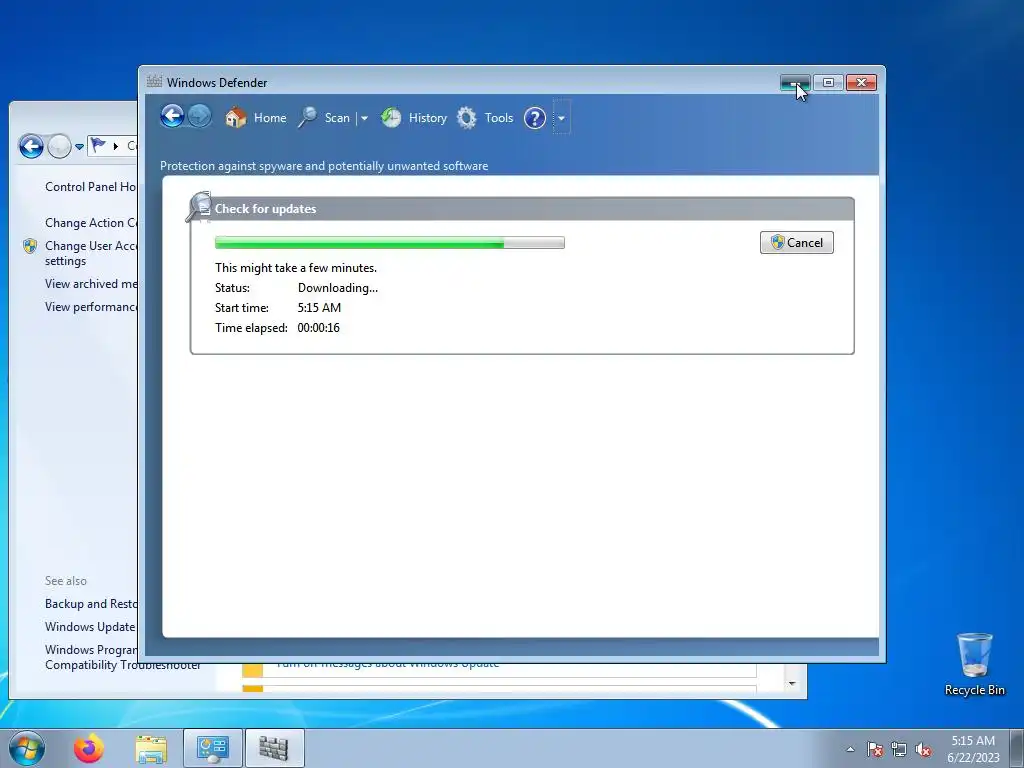Switch to Control Panel taskbar button
Screen dimensions: 1024x768
coord(213,748)
